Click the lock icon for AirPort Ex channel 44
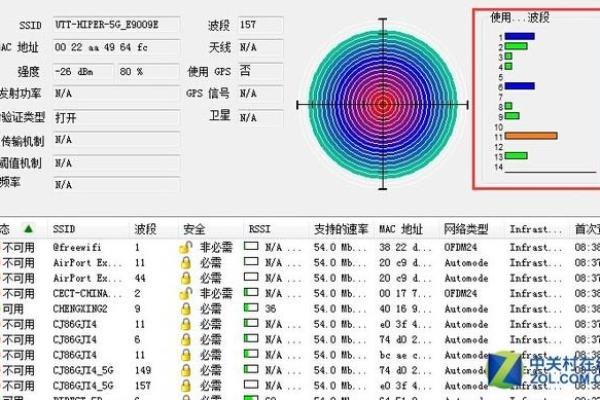 (186, 278)
